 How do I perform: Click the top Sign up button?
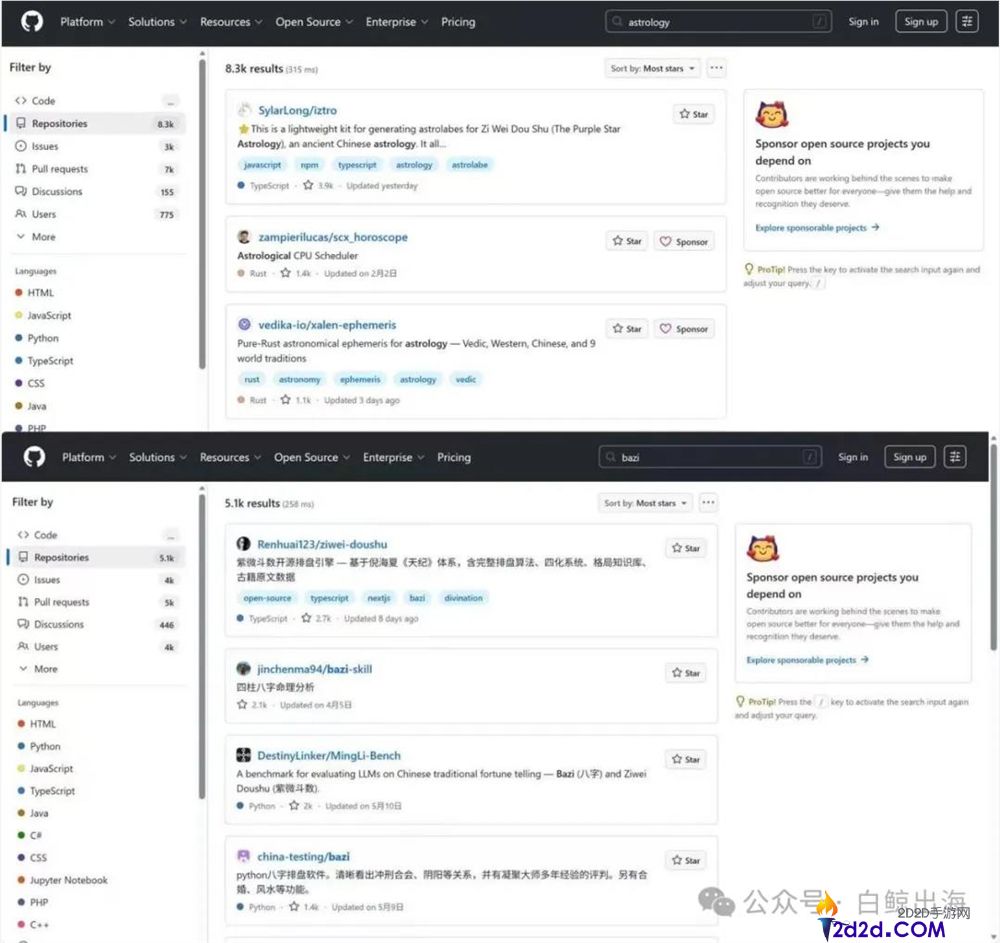921,22
